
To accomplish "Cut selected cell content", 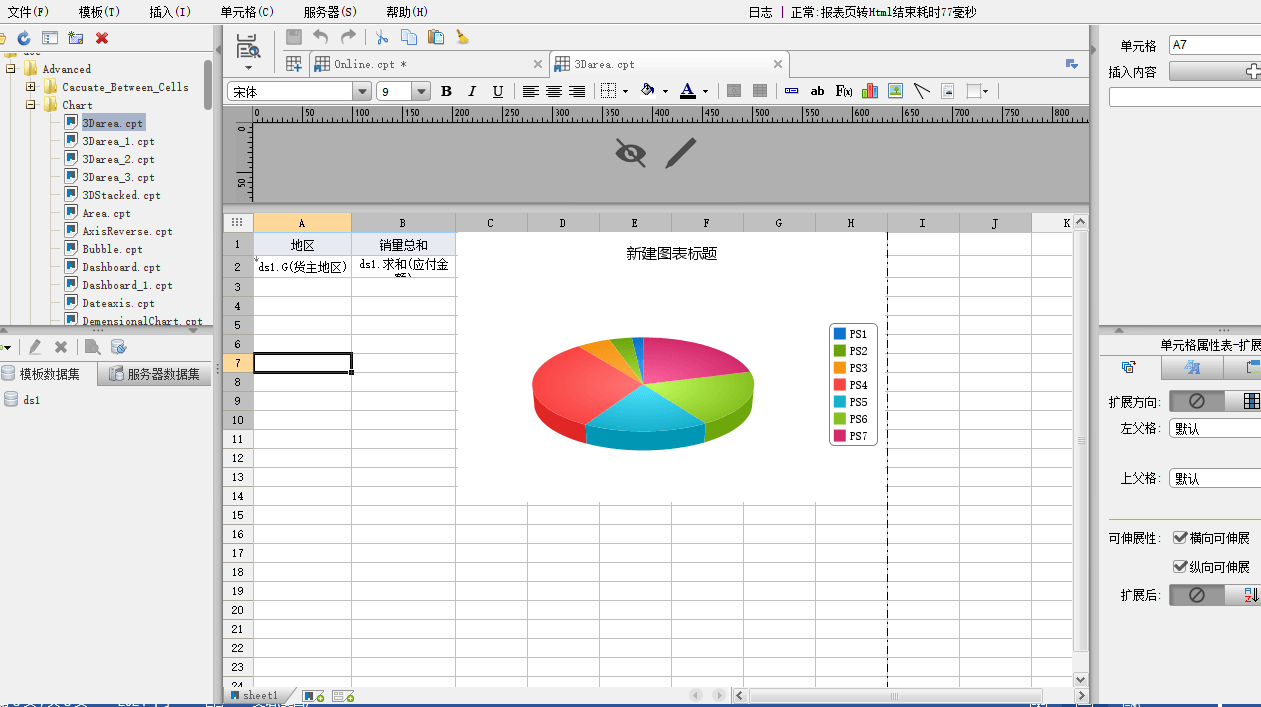I will 382,37.
